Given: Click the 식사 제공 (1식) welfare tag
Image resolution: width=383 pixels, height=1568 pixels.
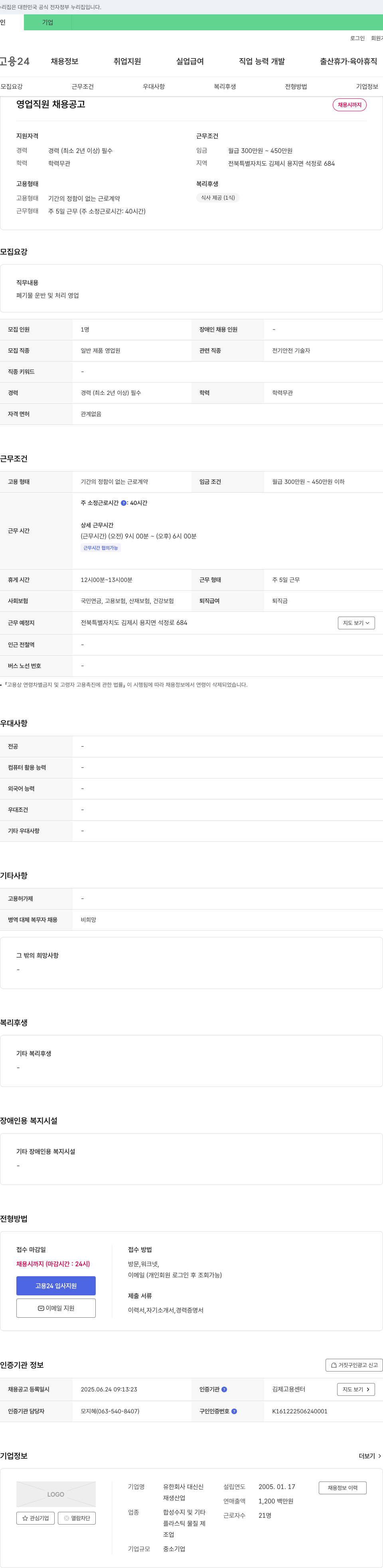Looking at the screenshot, I should (x=218, y=198).
